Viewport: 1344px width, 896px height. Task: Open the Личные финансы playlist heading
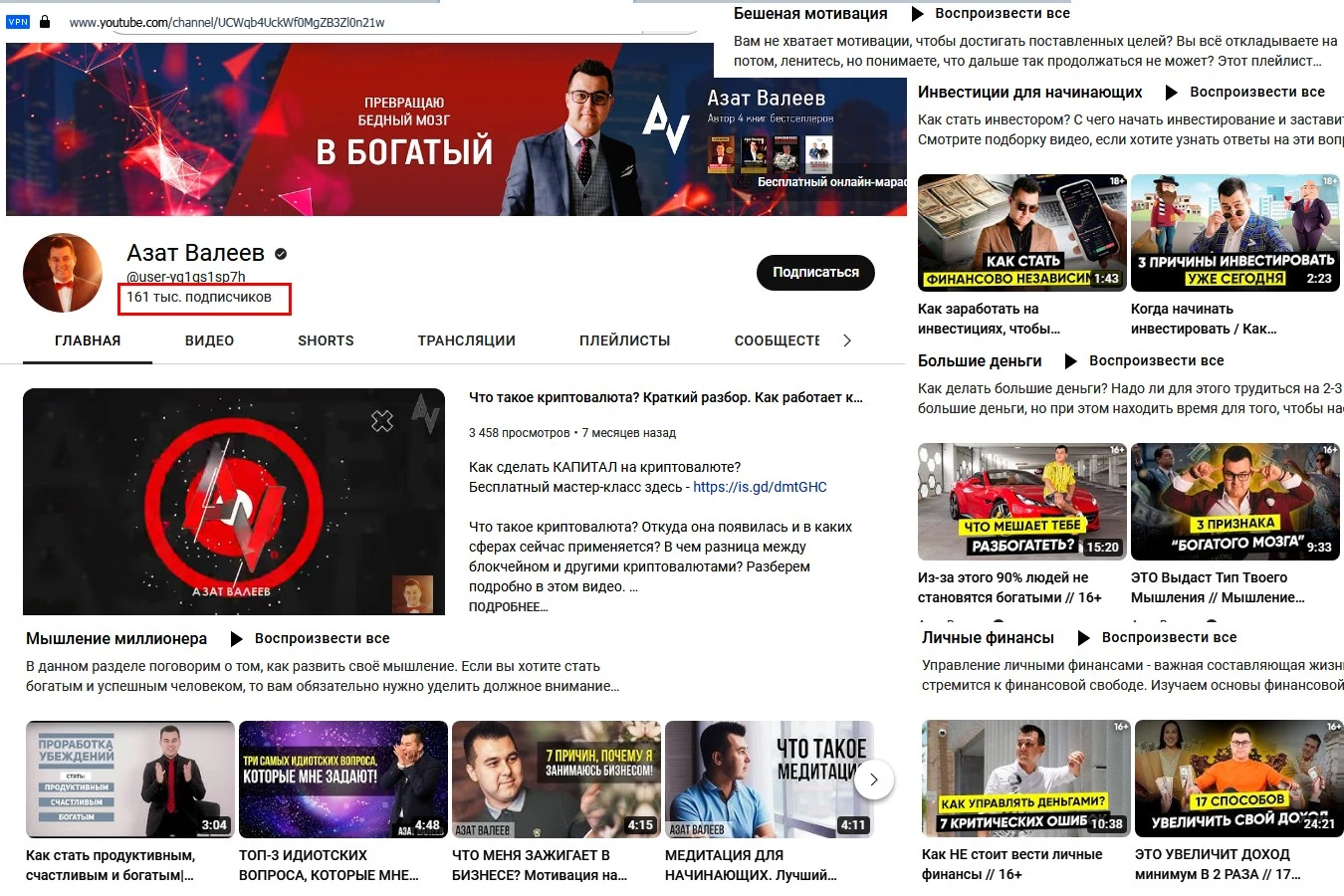point(988,638)
